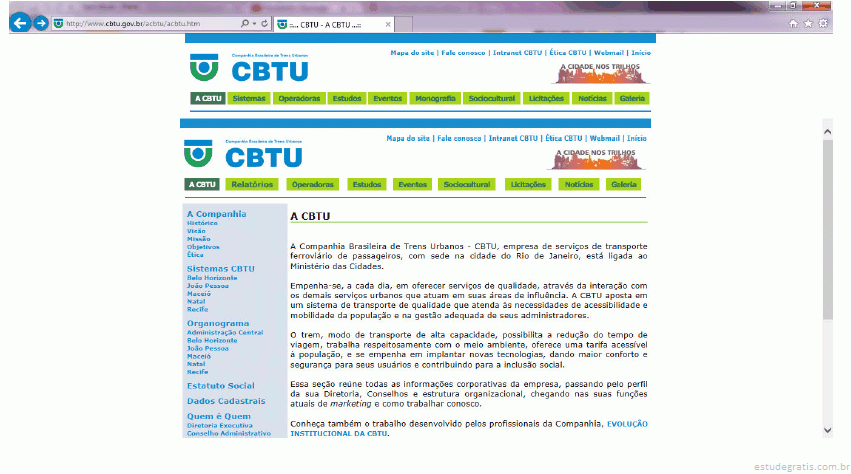Open the Visão sidebar link
The height and width of the screenshot is (474, 851).
[196, 231]
